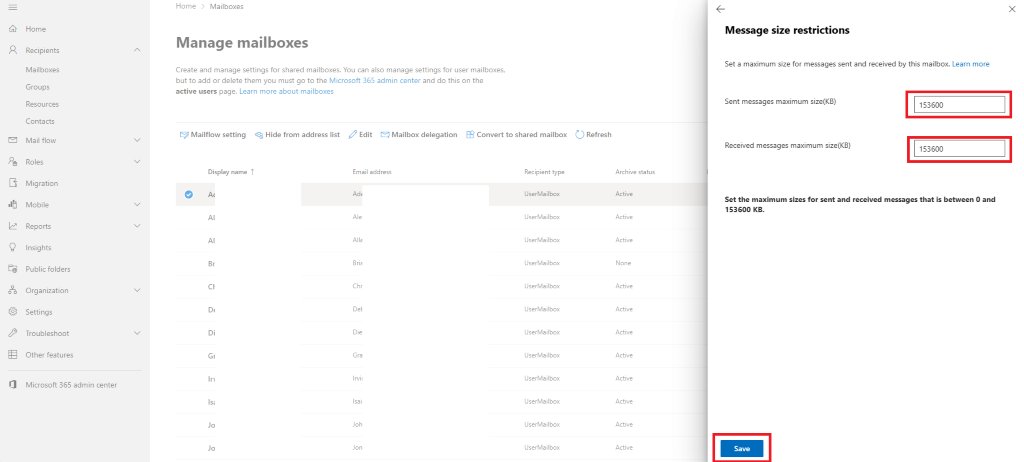
Task: Open Resources under Recipients
Action: point(42,104)
